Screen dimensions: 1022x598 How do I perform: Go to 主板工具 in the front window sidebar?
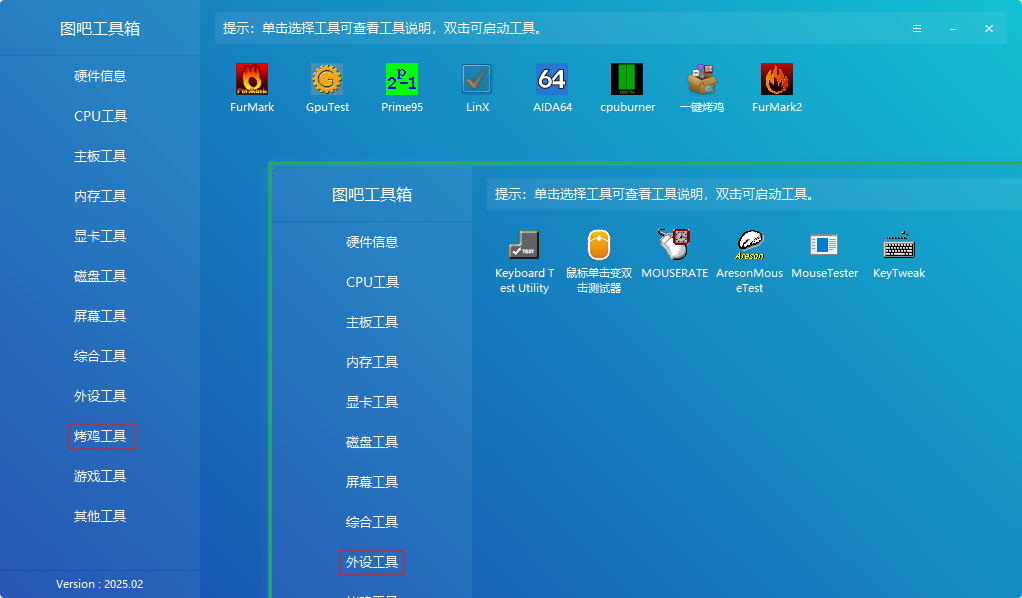point(372,322)
